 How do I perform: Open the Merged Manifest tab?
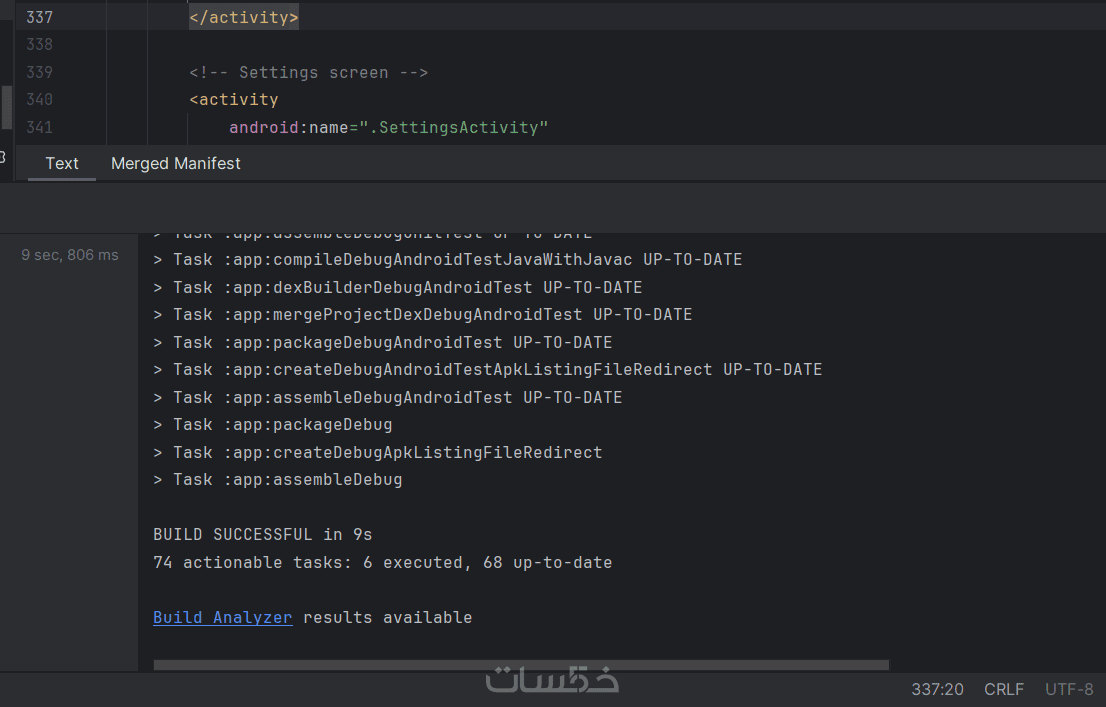click(x=176, y=163)
